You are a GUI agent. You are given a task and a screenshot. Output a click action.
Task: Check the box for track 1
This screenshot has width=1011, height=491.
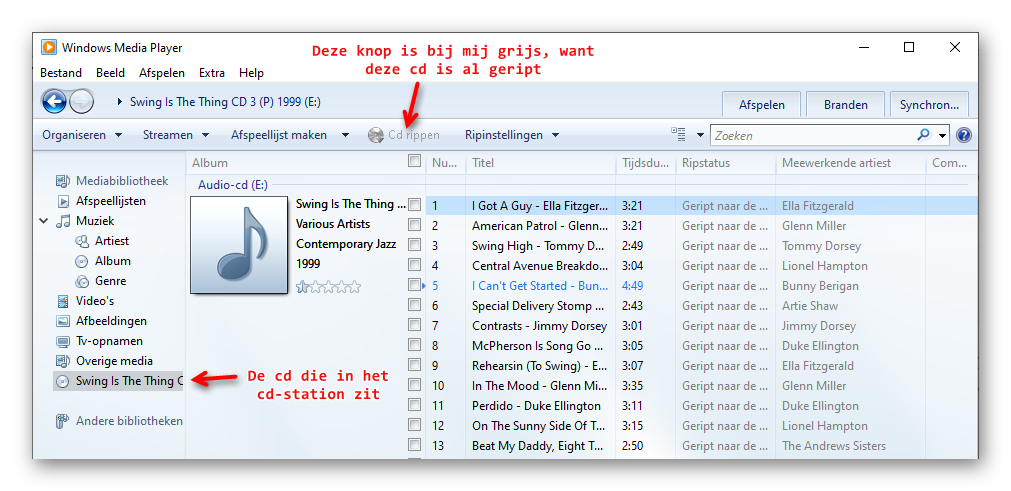tap(414, 205)
